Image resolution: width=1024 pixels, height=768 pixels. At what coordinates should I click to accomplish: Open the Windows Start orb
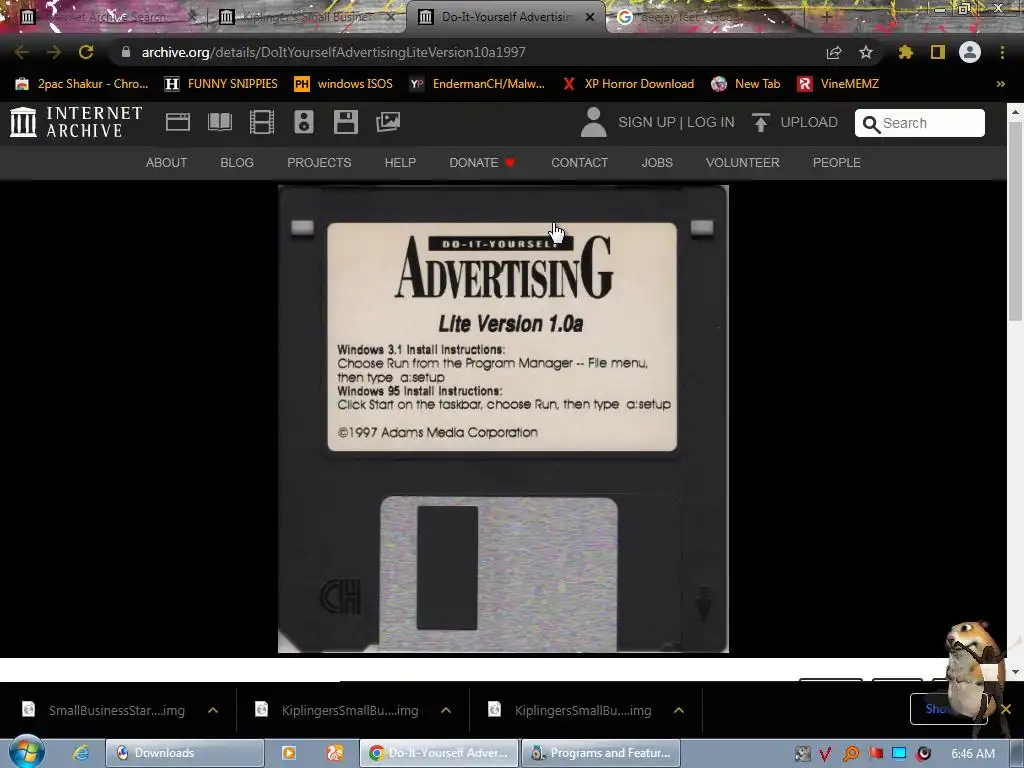(26, 752)
